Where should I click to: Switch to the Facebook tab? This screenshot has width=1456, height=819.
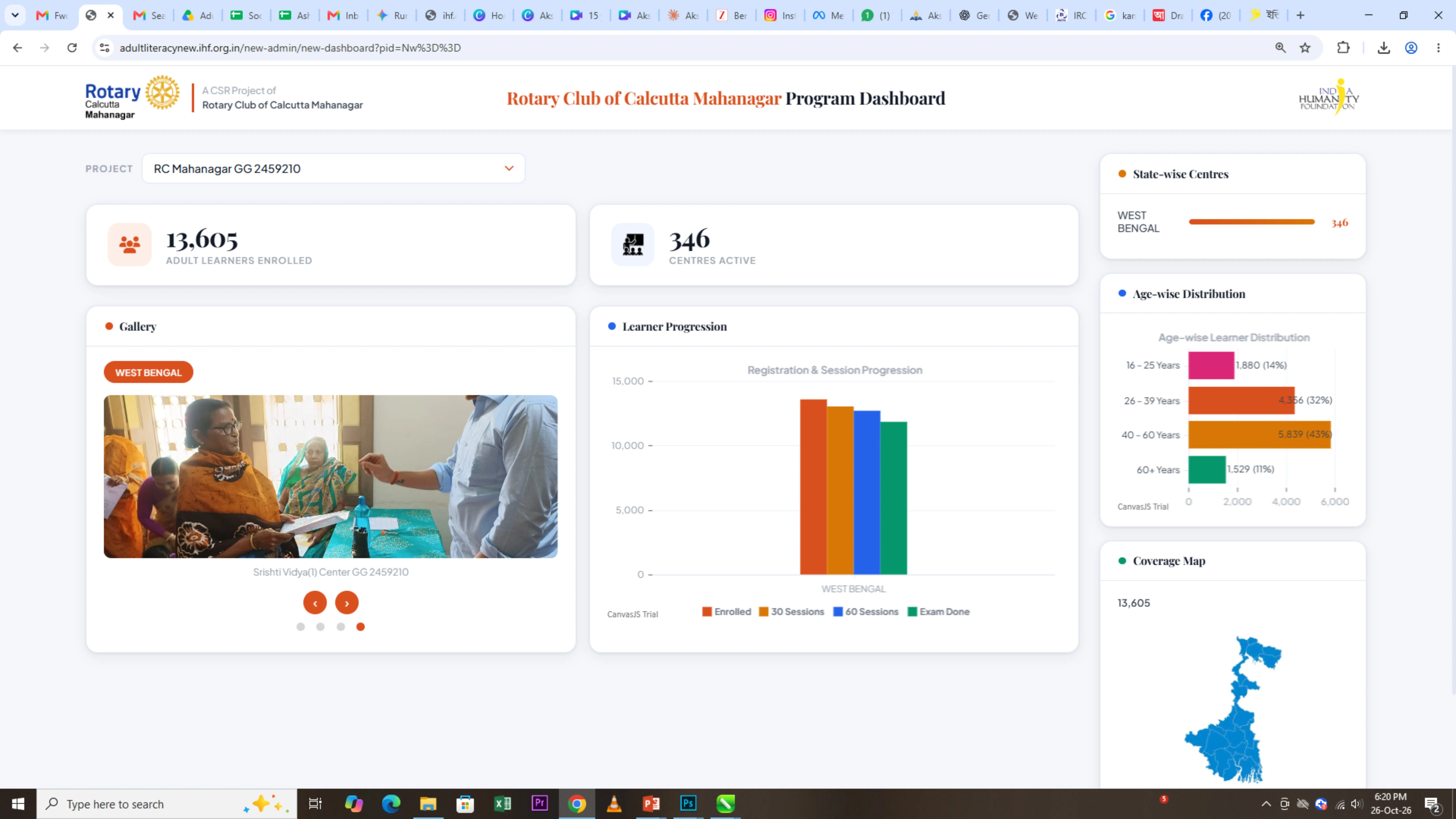pyautogui.click(x=1216, y=15)
